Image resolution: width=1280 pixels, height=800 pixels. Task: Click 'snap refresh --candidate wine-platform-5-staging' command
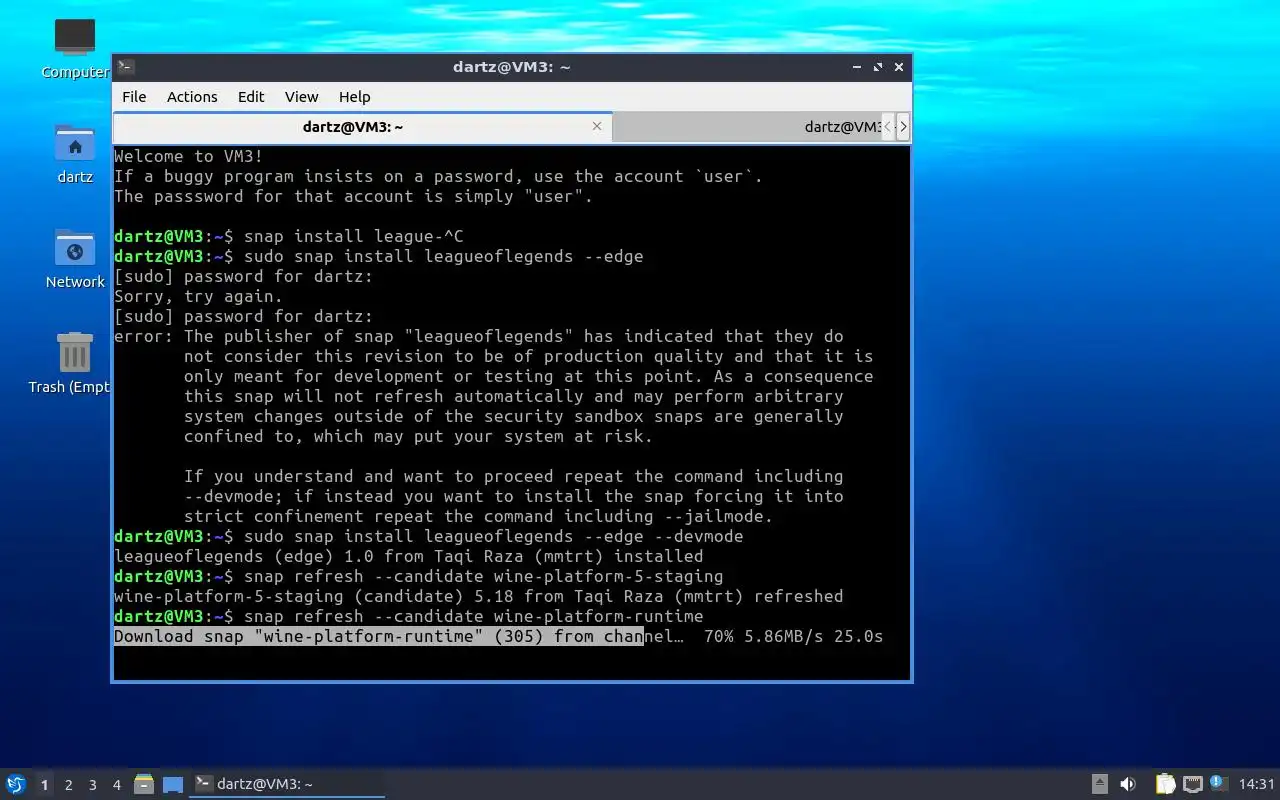[483, 576]
